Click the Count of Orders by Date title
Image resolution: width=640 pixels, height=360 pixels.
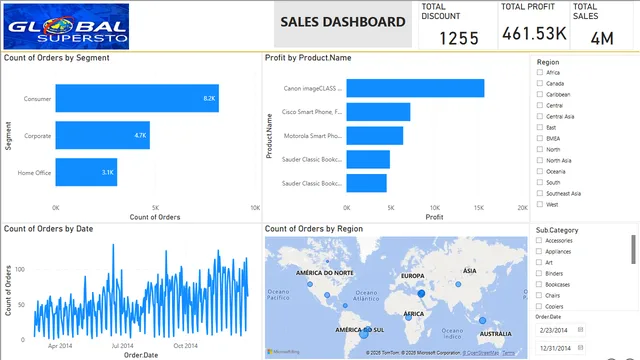click(x=48, y=229)
